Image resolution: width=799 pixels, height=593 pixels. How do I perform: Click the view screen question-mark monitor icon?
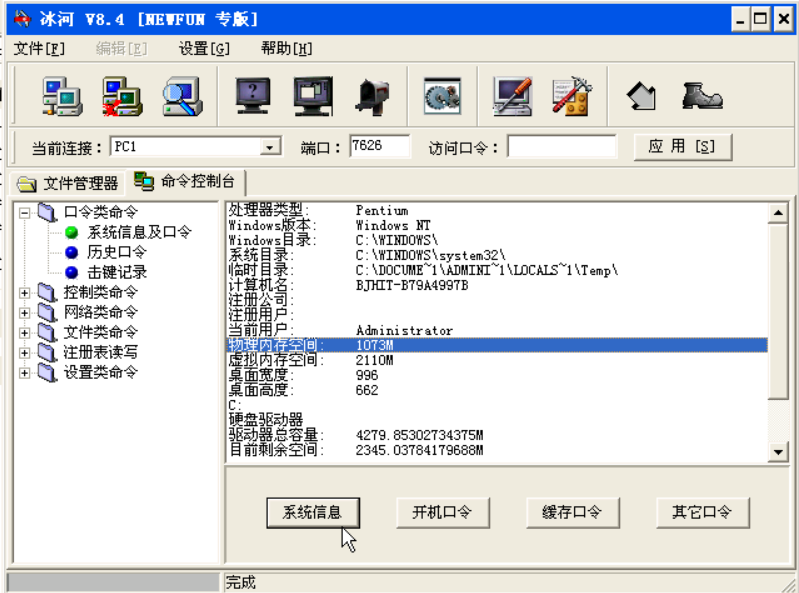[x=253, y=96]
